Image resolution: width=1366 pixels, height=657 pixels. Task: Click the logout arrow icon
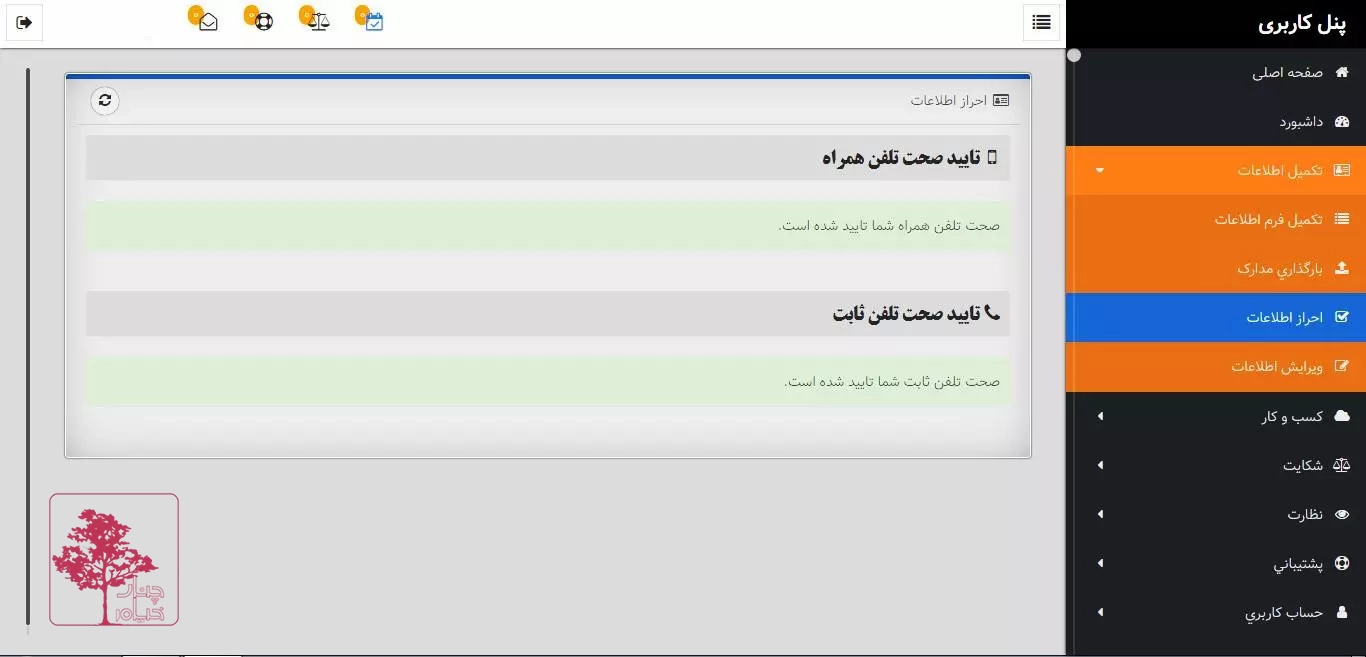point(25,22)
